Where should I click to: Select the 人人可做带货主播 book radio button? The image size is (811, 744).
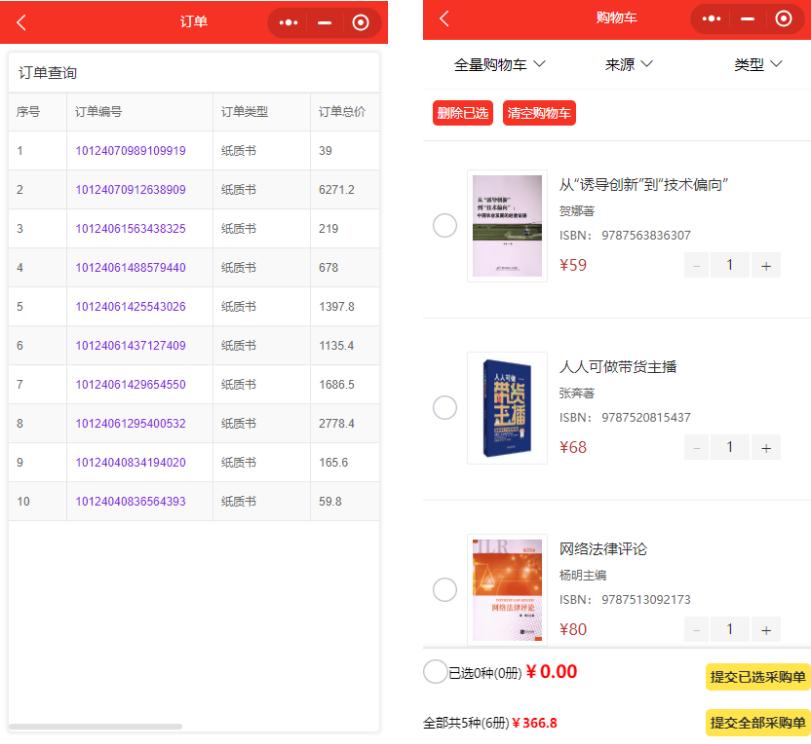(445, 408)
